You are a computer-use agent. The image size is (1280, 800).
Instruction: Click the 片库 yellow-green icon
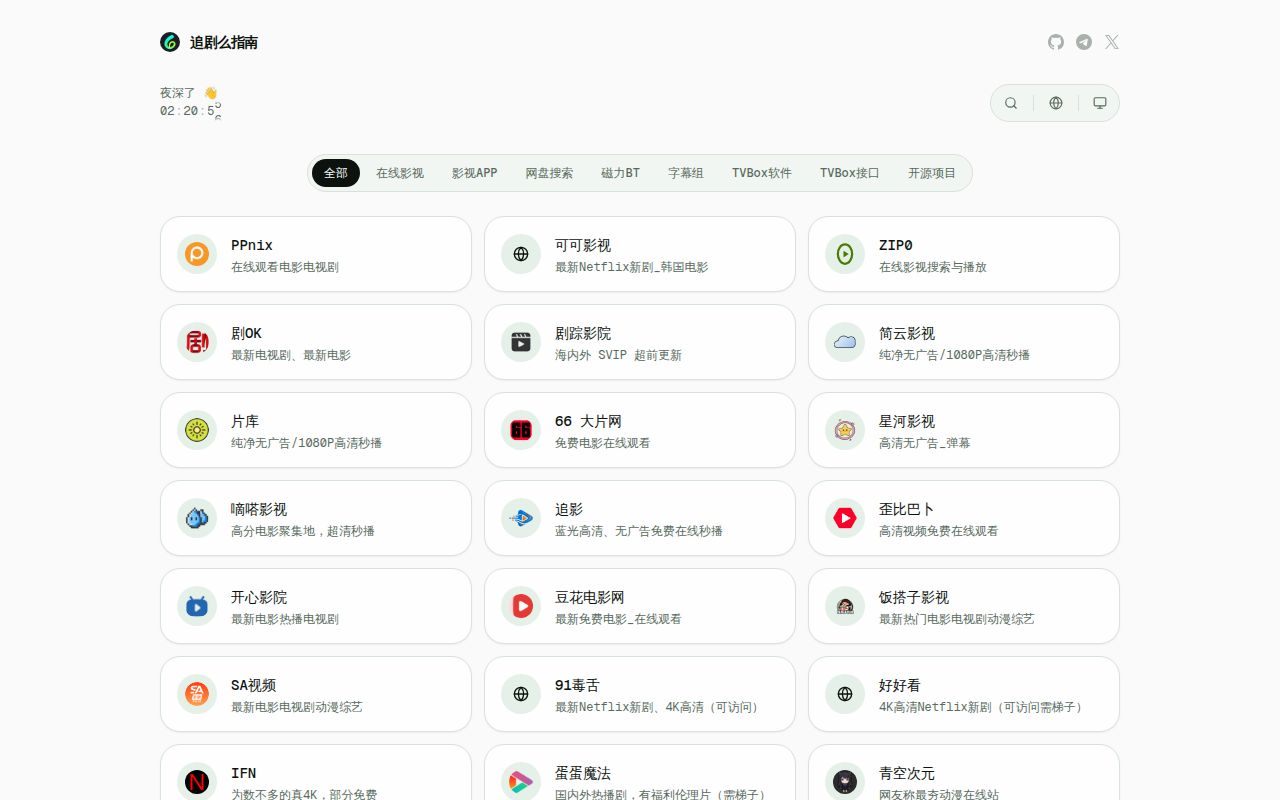(x=197, y=430)
